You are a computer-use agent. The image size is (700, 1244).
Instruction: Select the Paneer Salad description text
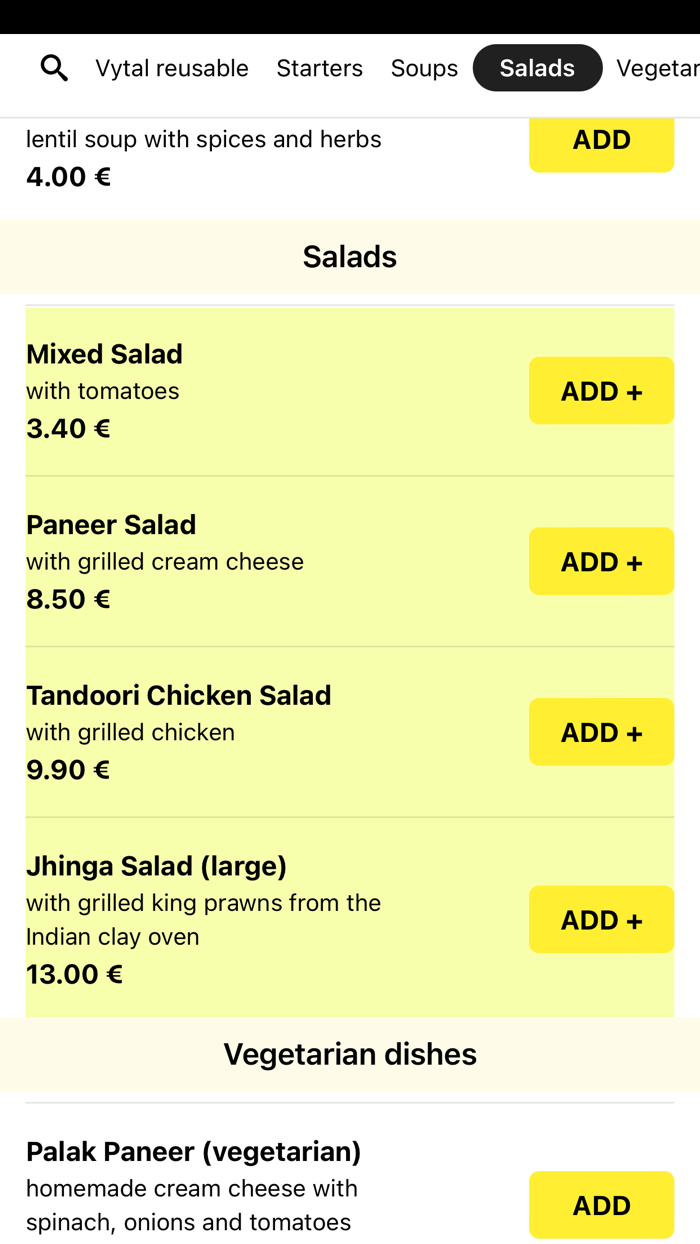(164, 561)
